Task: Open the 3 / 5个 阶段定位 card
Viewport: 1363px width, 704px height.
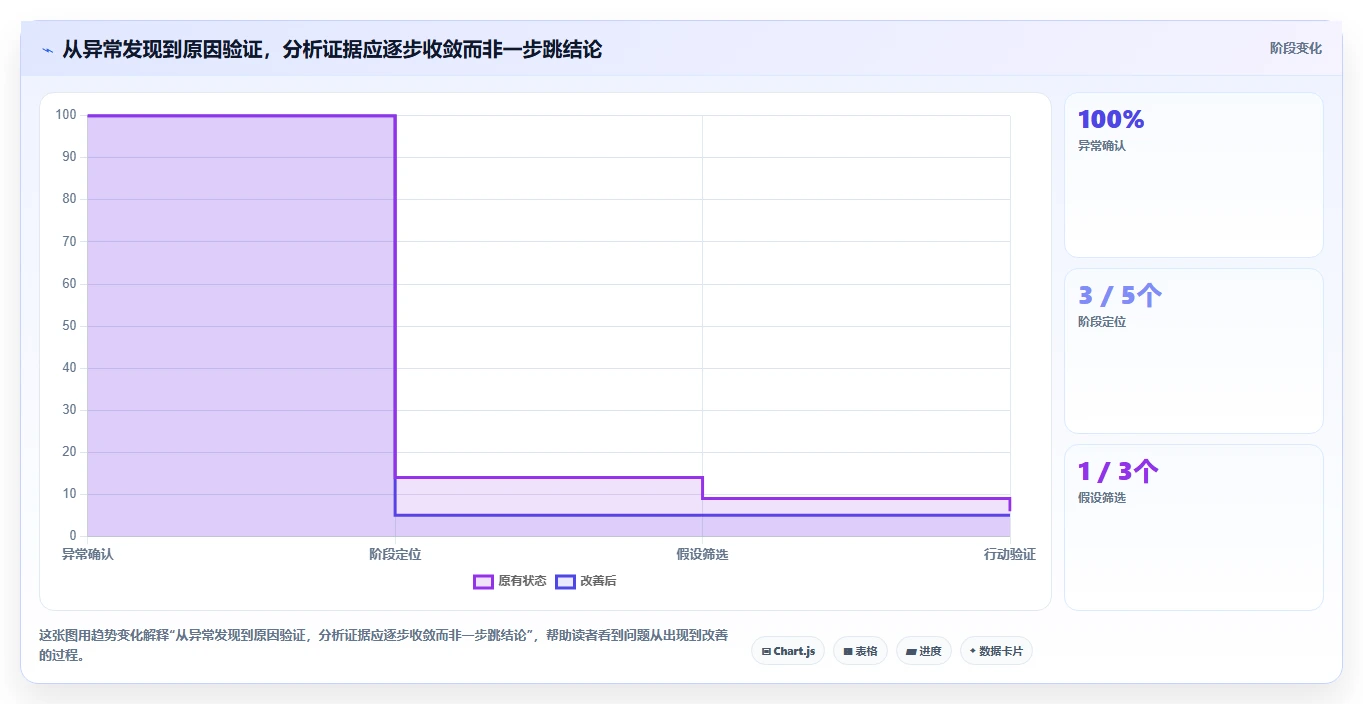Action: (x=1194, y=351)
